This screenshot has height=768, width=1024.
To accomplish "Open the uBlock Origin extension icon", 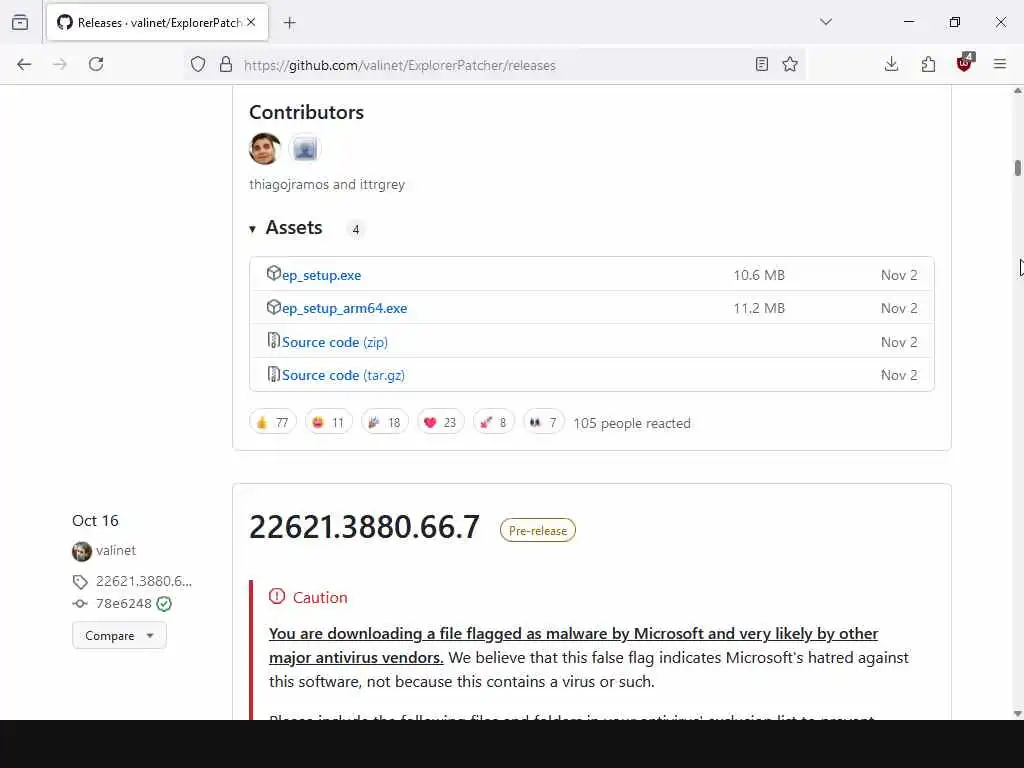I will coord(965,63).
